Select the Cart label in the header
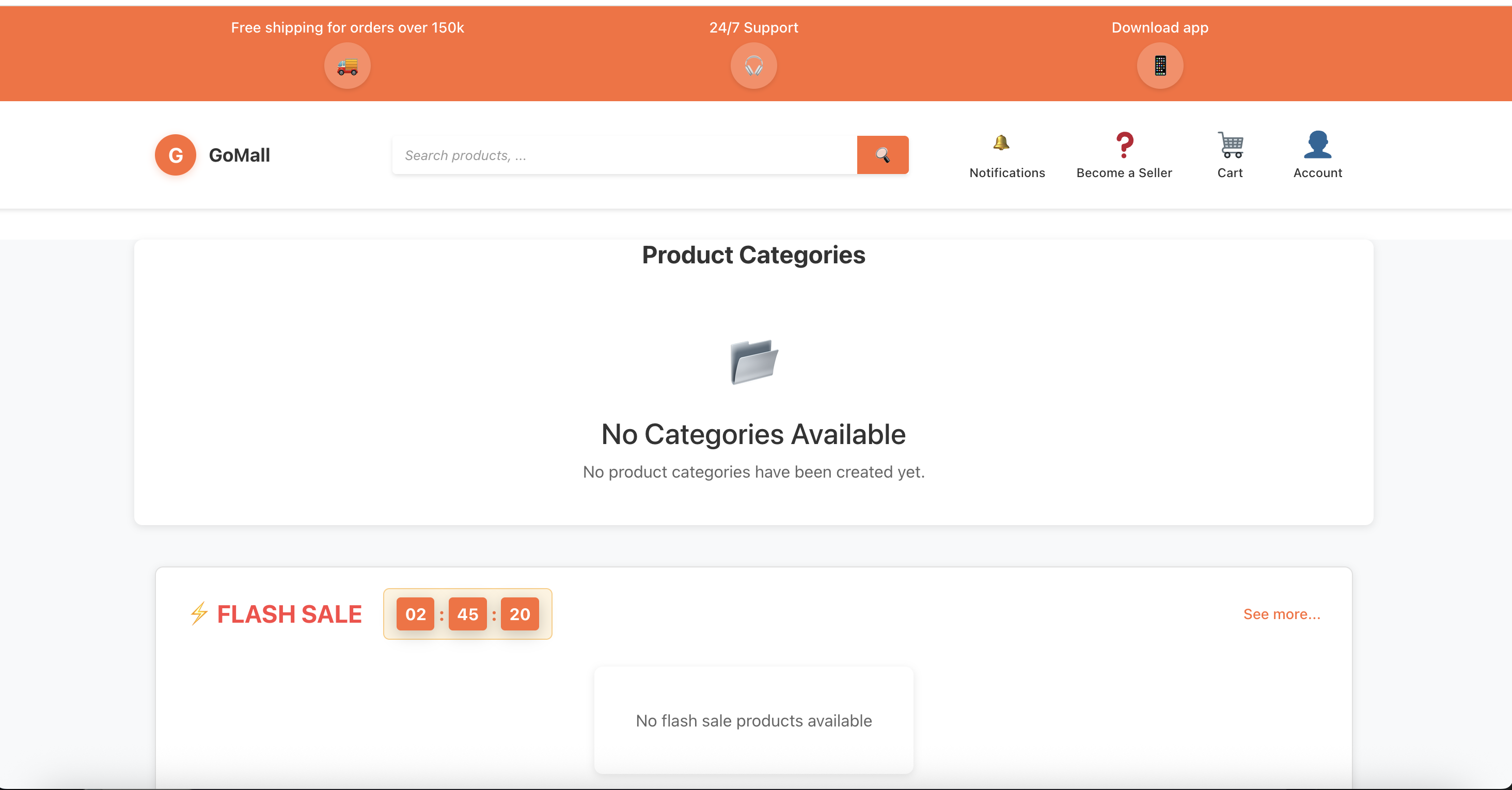The height and width of the screenshot is (790, 1512). (x=1230, y=172)
